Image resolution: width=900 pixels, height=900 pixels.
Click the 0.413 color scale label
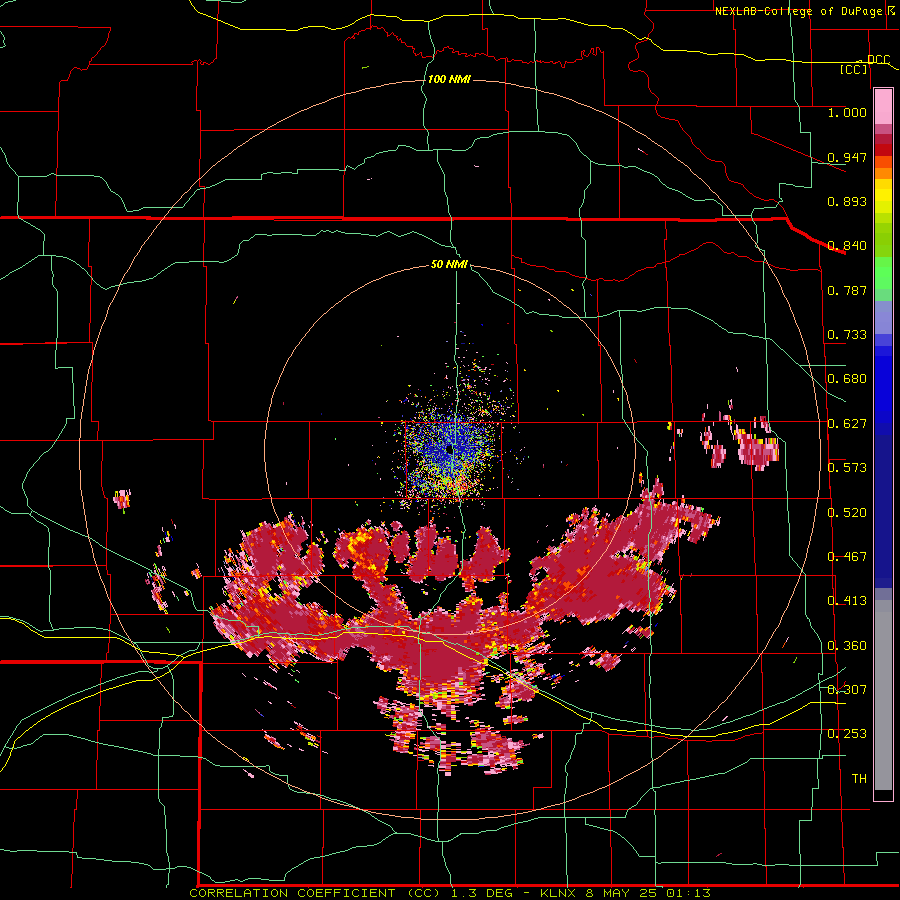847,601
